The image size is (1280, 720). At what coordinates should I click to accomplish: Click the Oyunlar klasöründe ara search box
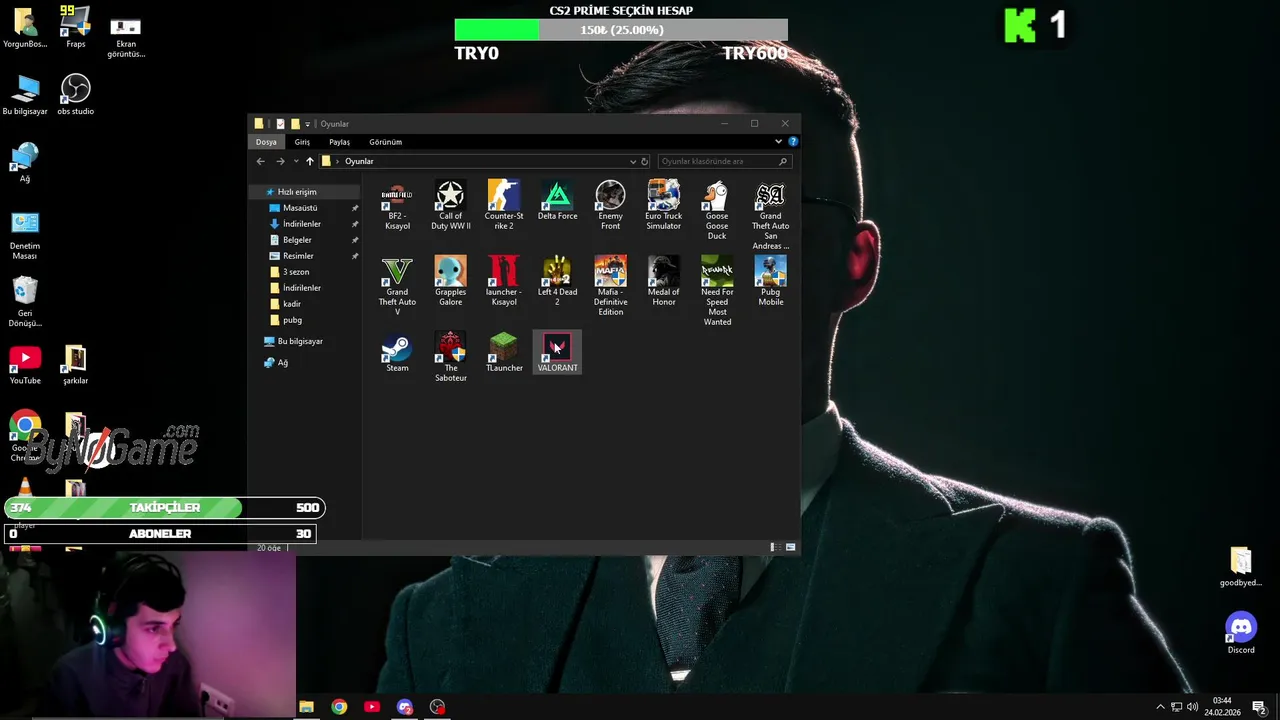coord(724,161)
